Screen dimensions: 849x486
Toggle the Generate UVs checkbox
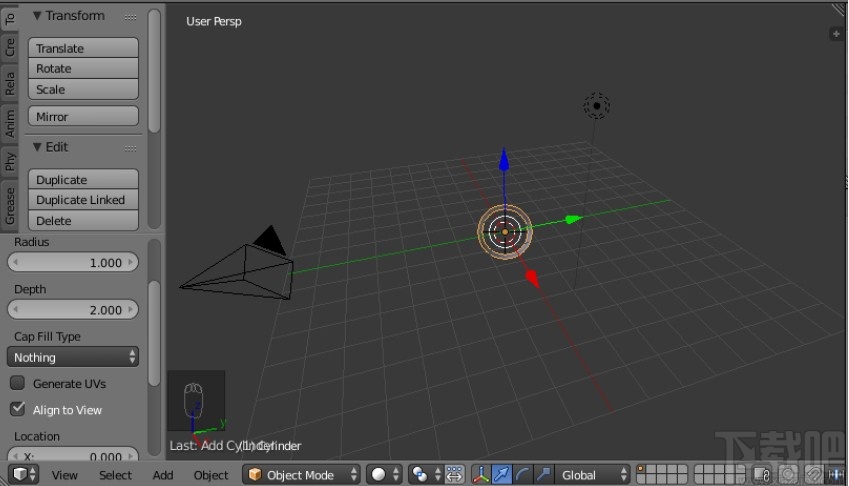(17, 383)
